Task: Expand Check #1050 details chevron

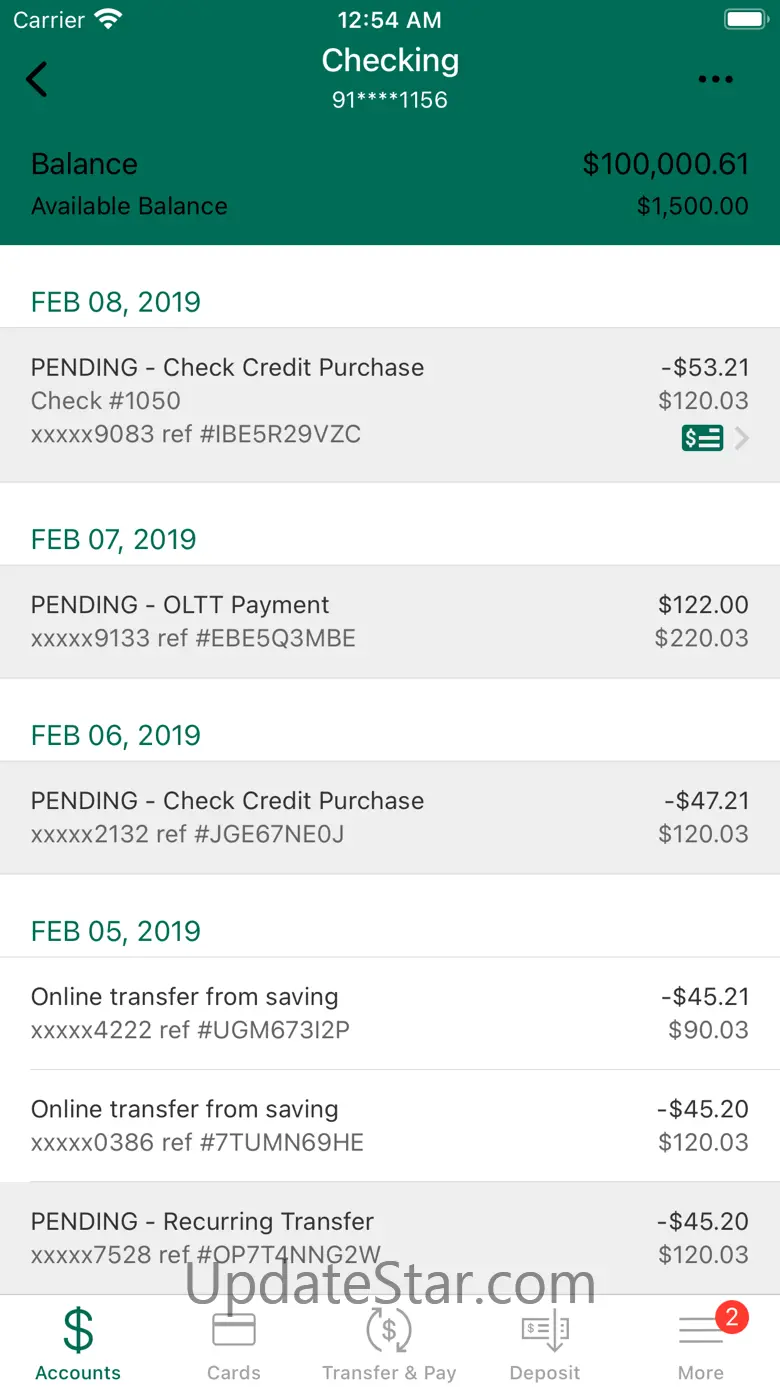Action: click(x=742, y=438)
